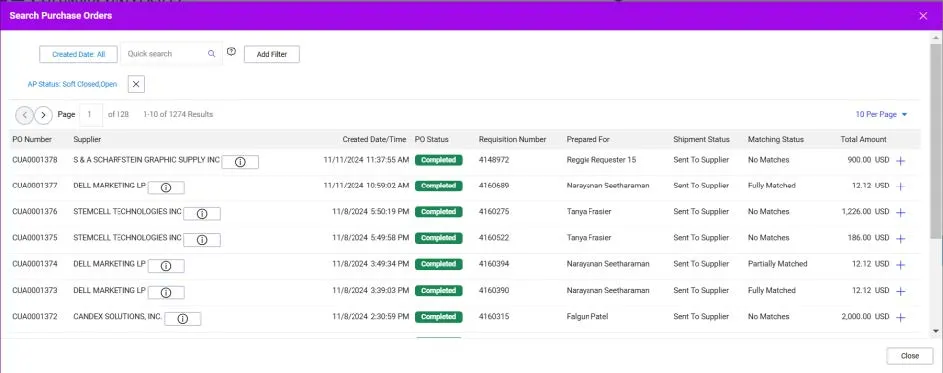Select PO number CUA0001377
The height and width of the screenshot is (373, 943).
point(35,186)
